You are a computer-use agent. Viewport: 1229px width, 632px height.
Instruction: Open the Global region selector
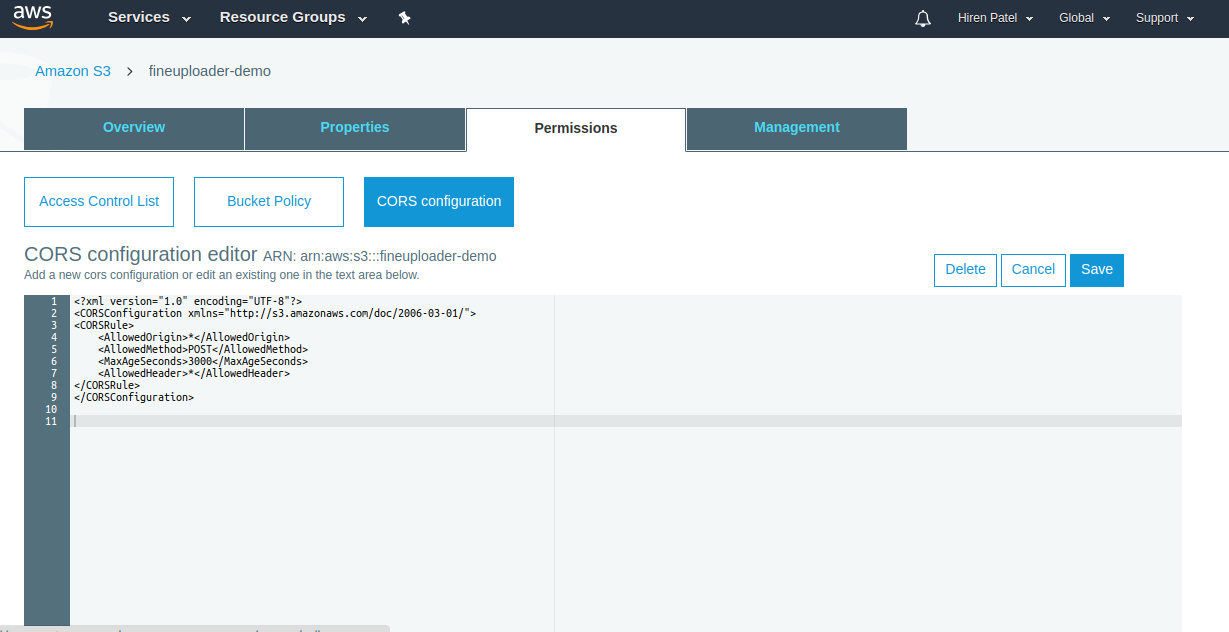click(1083, 17)
